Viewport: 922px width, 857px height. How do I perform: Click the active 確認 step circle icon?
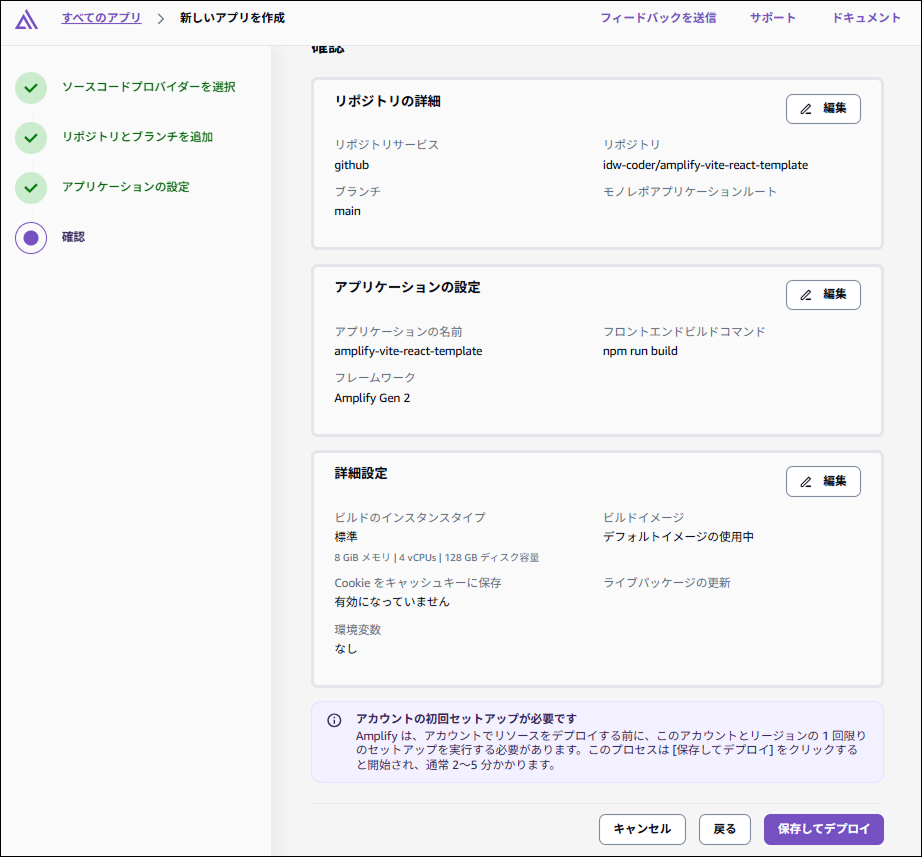[31, 238]
